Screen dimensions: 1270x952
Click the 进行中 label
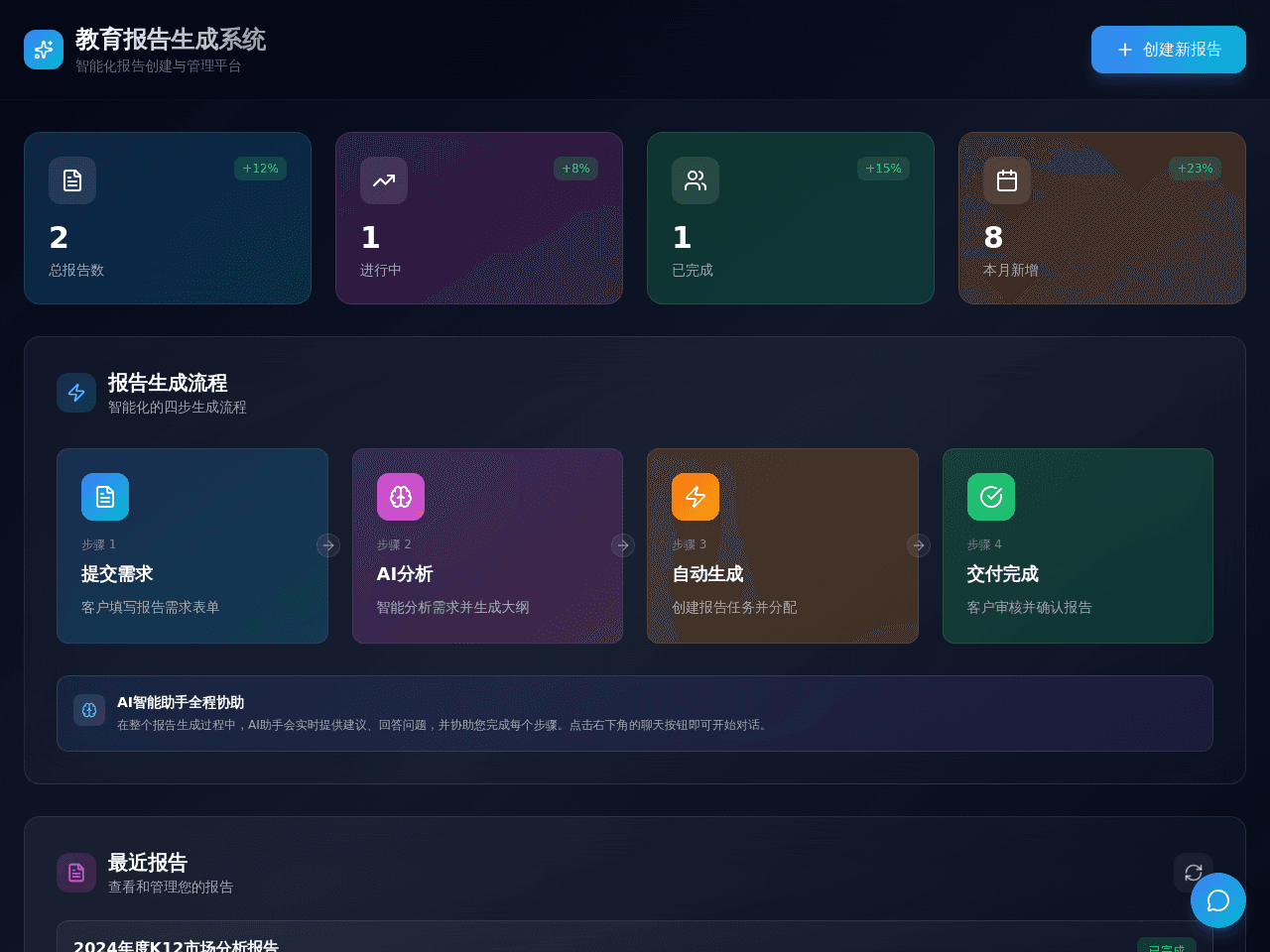click(x=381, y=270)
